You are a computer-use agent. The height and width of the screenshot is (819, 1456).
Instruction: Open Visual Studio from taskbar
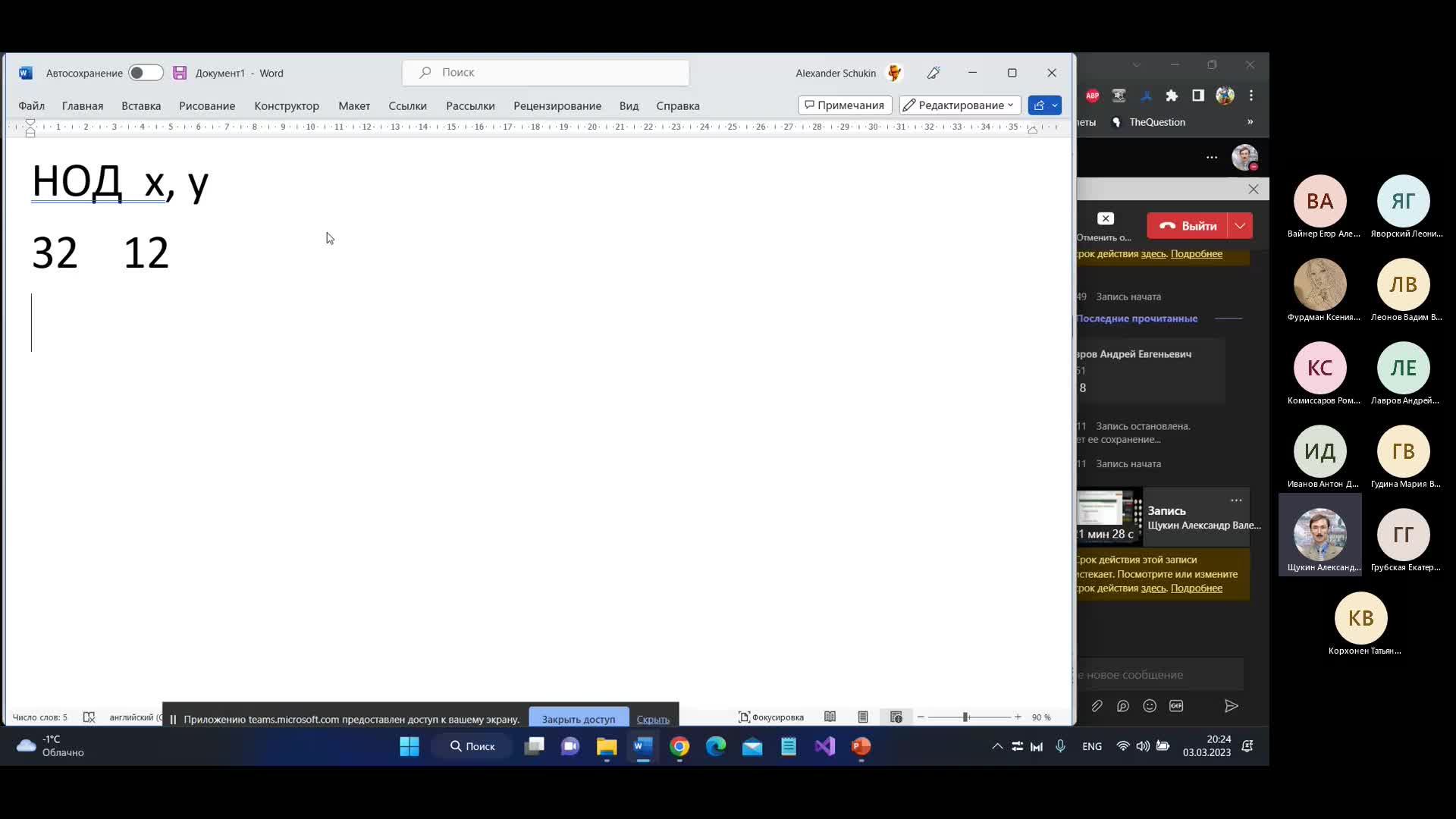825,747
